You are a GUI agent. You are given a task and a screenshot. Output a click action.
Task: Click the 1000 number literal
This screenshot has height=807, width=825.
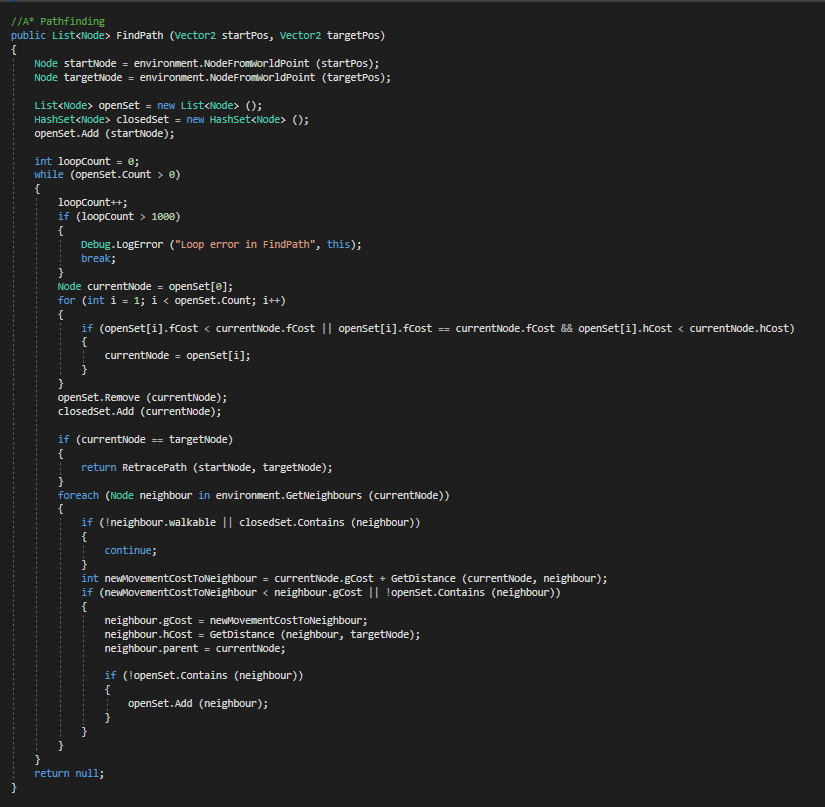pyautogui.click(x=165, y=216)
